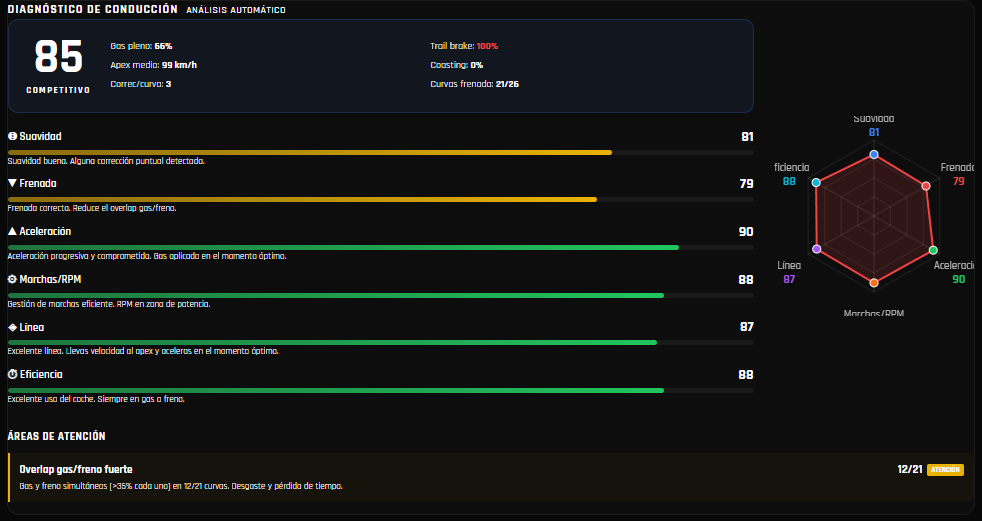Select the purple Línea radar point
This screenshot has width=982, height=521.
816,249
